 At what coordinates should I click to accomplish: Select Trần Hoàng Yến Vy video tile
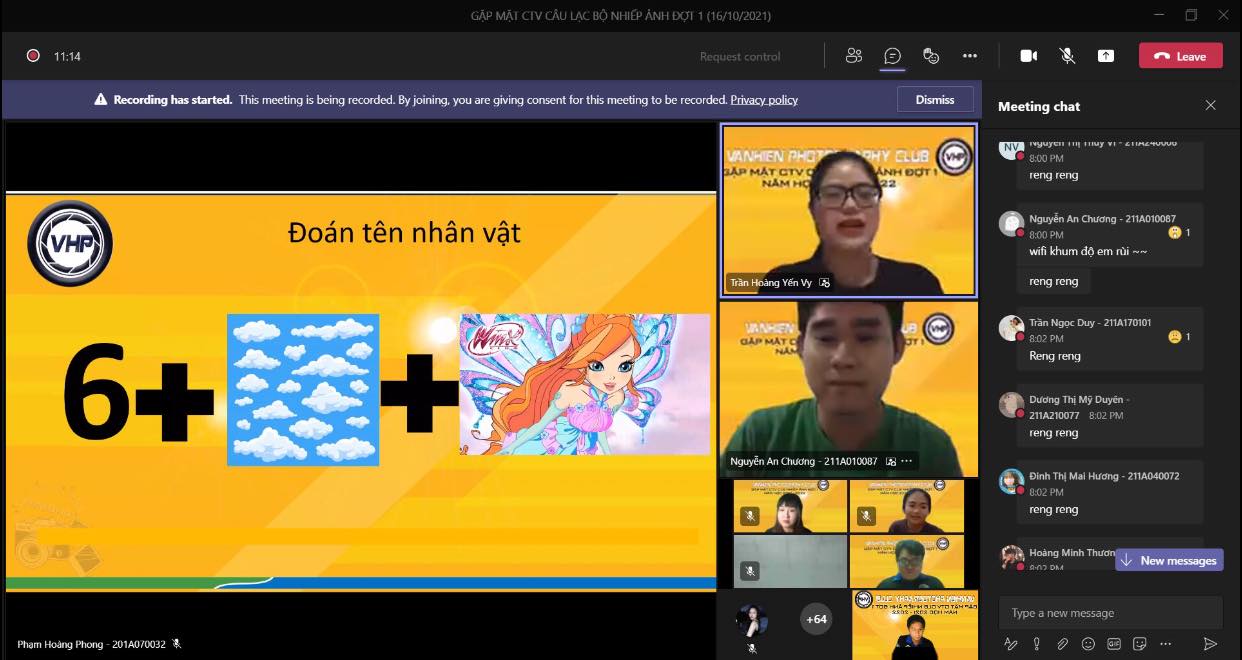[x=848, y=210]
